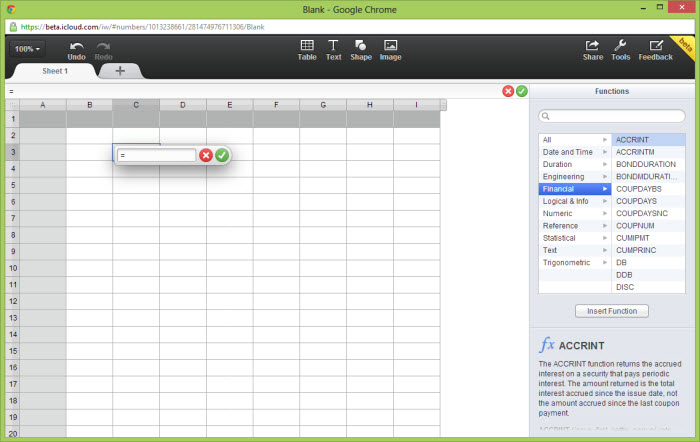
Task: Open the Feedback form
Action: [655, 50]
